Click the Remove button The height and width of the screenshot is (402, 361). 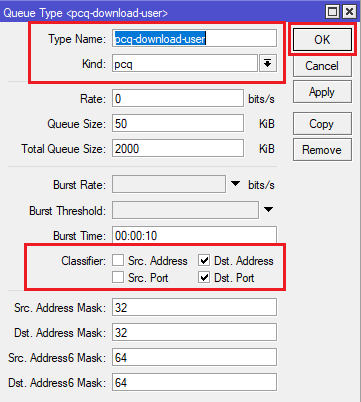322,150
